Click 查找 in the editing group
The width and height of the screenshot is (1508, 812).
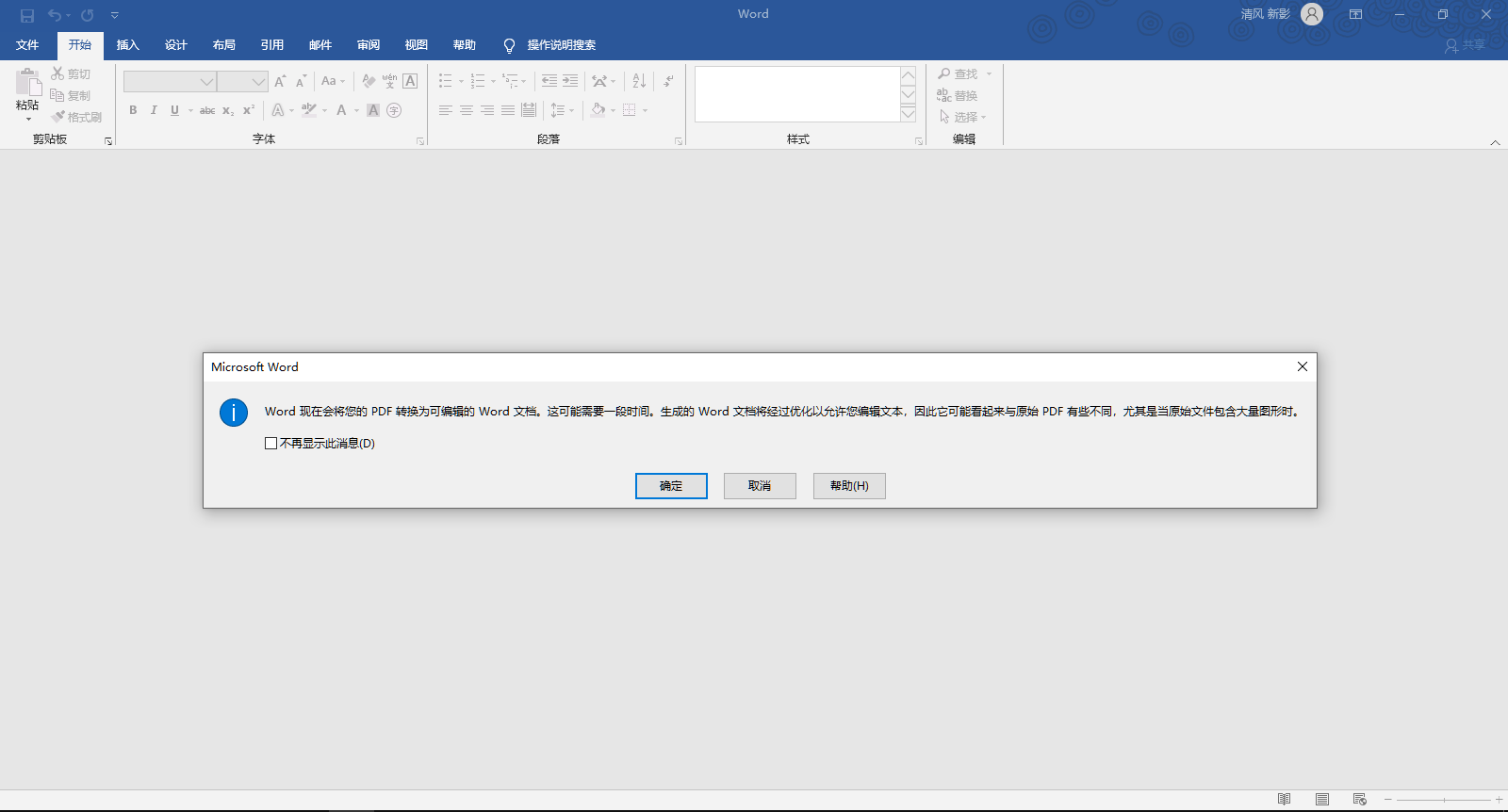[959, 73]
